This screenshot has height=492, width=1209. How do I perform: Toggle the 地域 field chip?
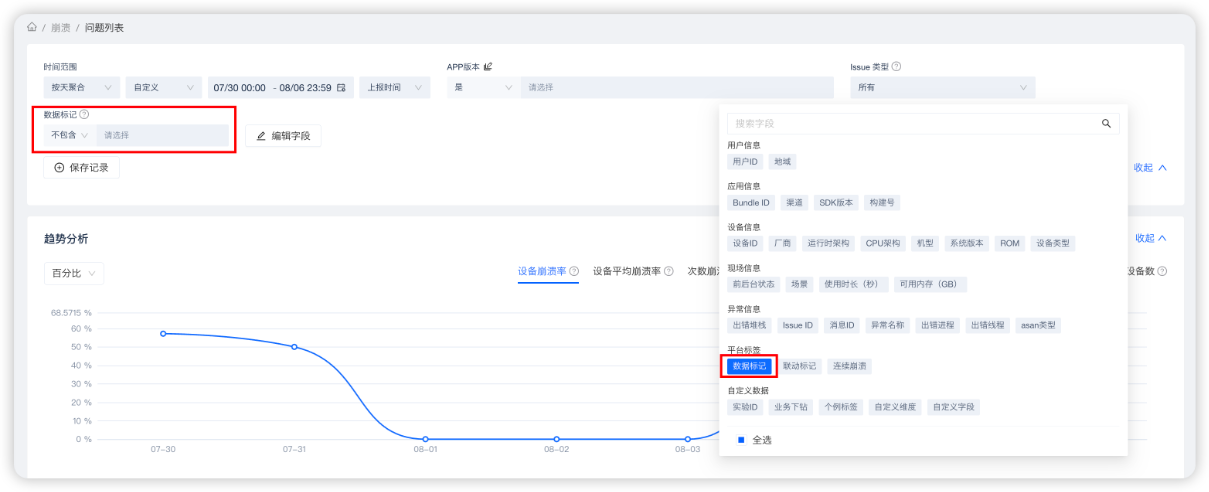pyautogui.click(x=782, y=161)
